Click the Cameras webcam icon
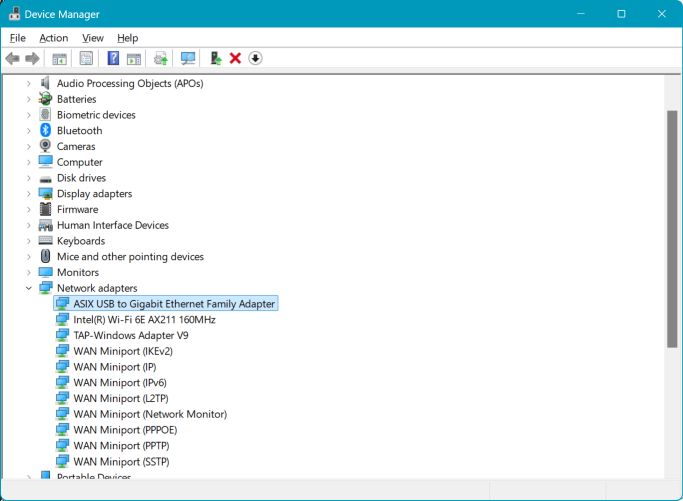 pos(45,146)
